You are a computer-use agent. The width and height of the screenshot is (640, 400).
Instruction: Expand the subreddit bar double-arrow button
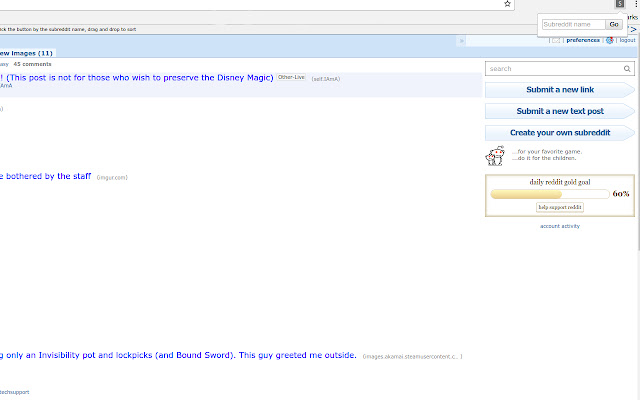point(462,41)
